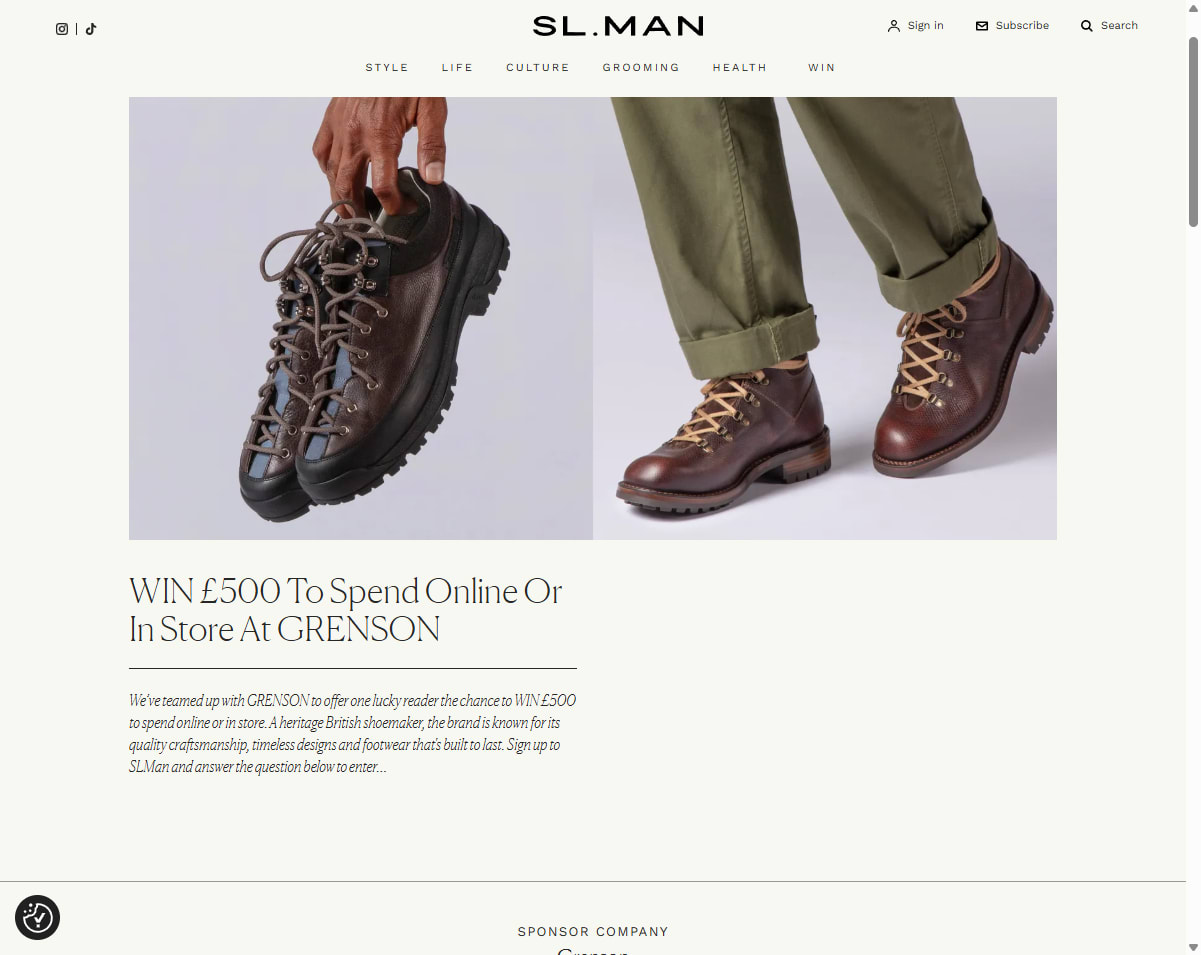Open the LIFE menu

(458, 68)
